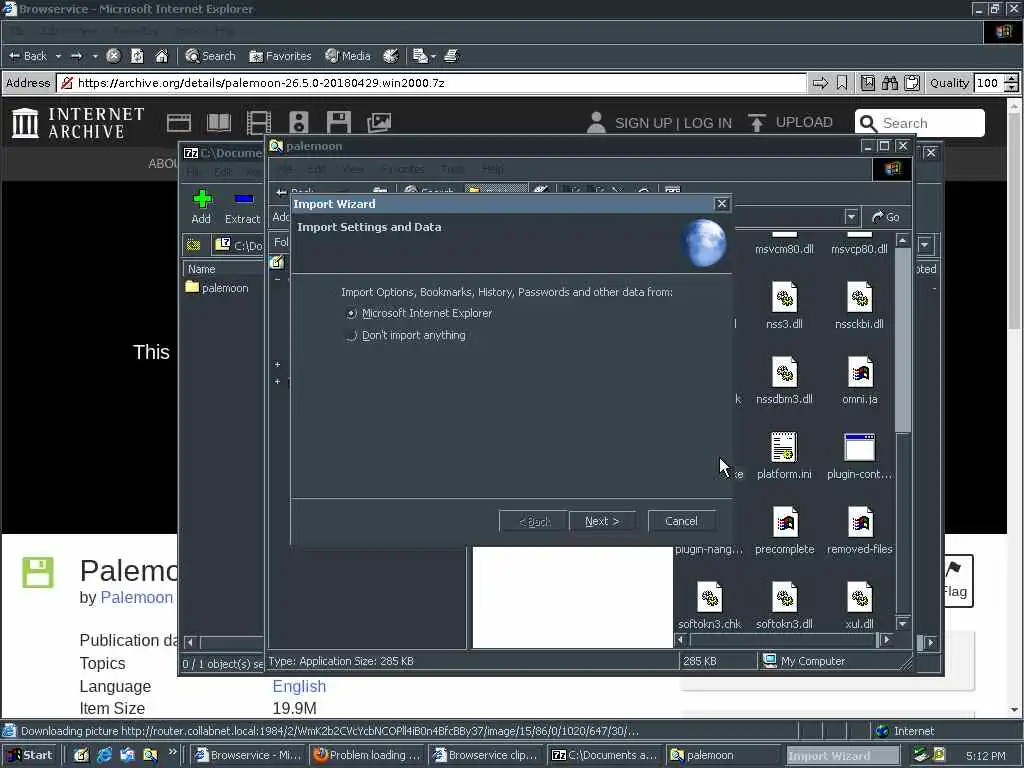Viewport: 1024px width, 768px height.
Task: Click the Refresh icon in IE toolbar
Action: coord(137,56)
